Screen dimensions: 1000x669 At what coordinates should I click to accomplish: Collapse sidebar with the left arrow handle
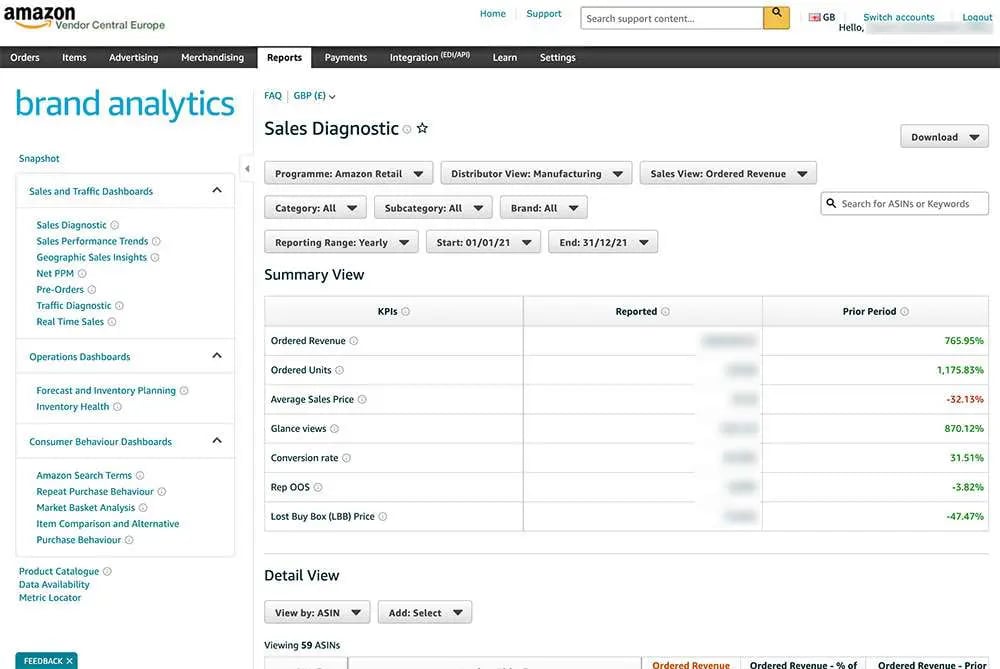(247, 169)
